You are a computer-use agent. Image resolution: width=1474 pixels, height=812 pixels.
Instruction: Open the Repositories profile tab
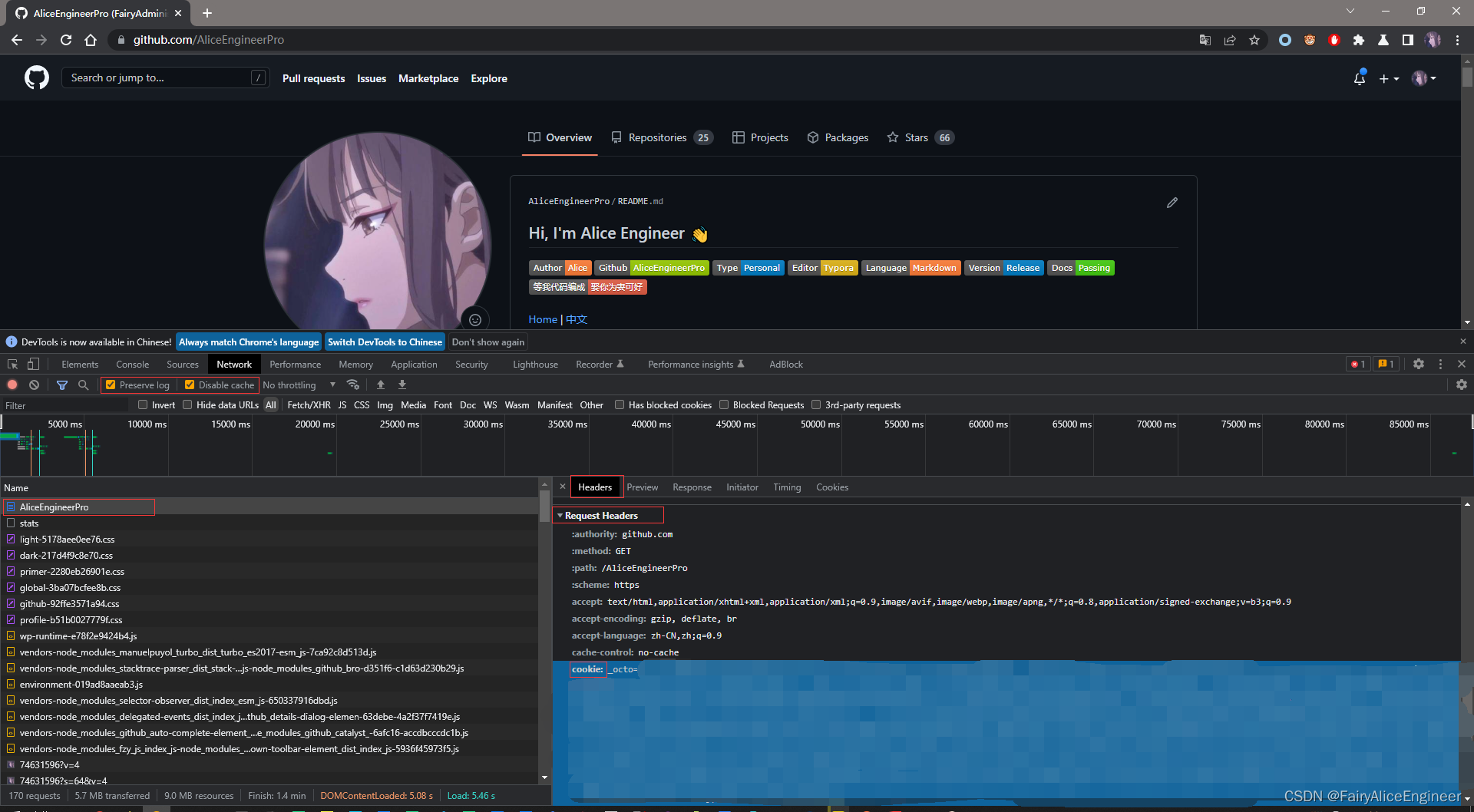click(662, 137)
